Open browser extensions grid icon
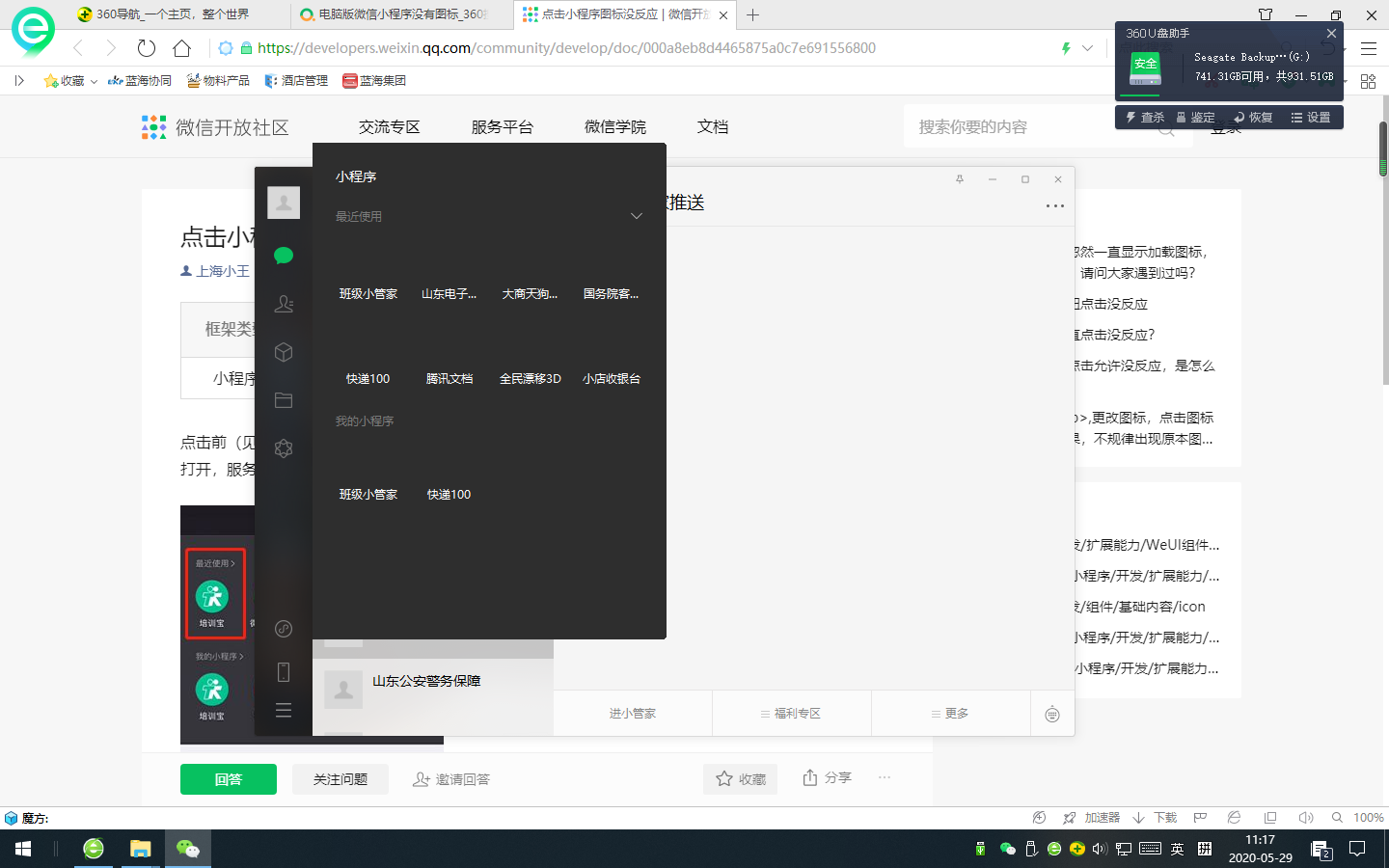 coord(1368,81)
